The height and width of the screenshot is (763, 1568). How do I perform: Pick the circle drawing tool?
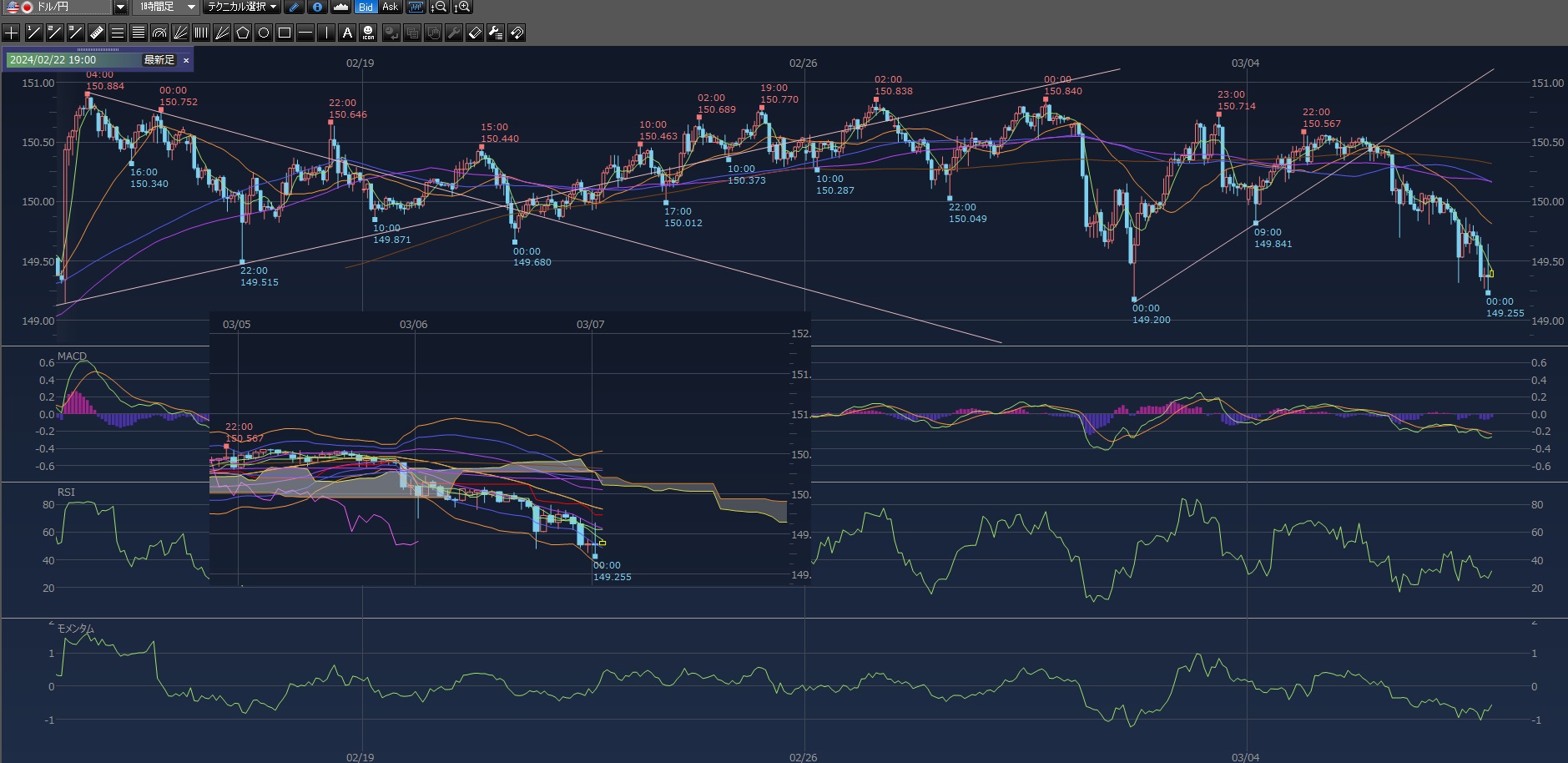(x=264, y=33)
